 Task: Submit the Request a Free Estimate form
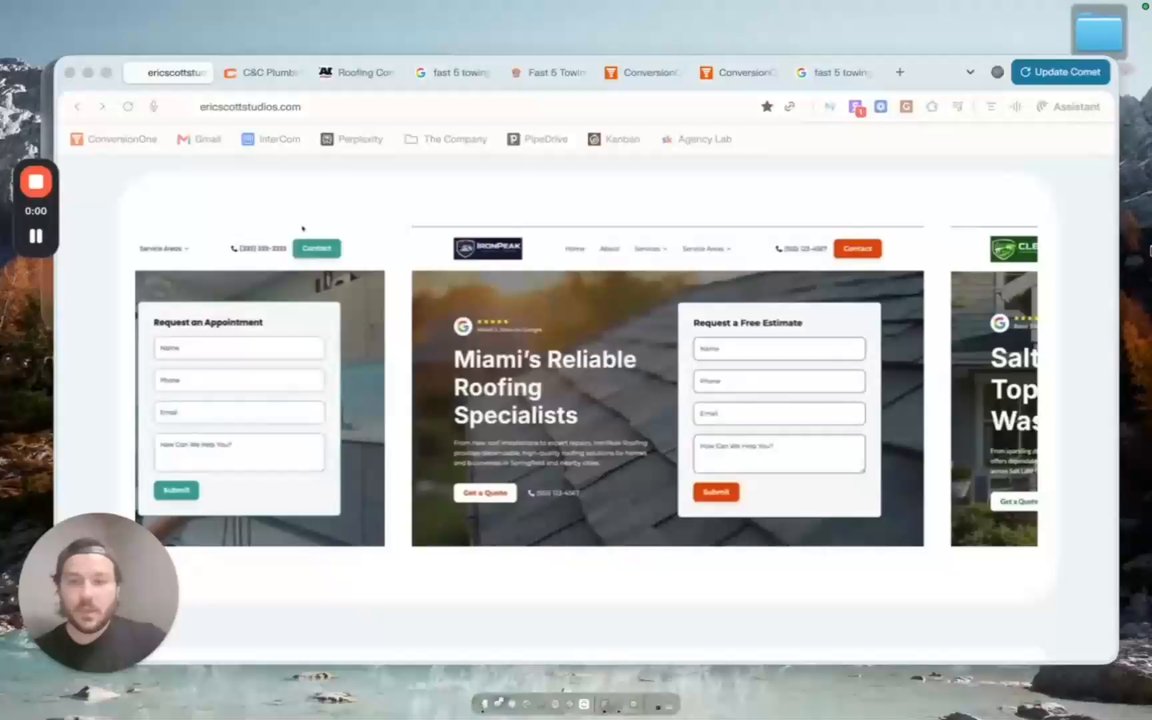click(x=716, y=492)
